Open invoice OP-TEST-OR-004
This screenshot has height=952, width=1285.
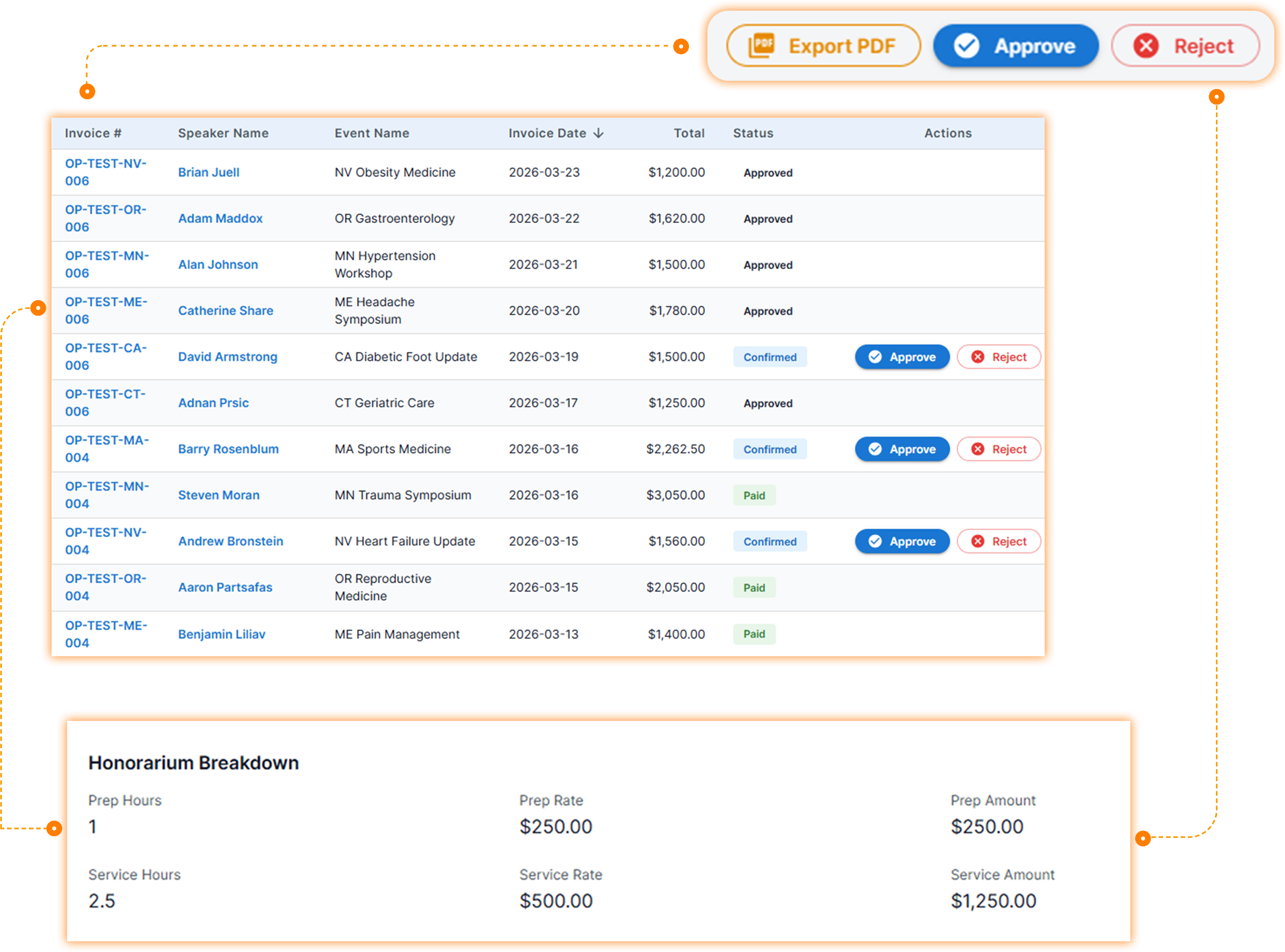106,587
